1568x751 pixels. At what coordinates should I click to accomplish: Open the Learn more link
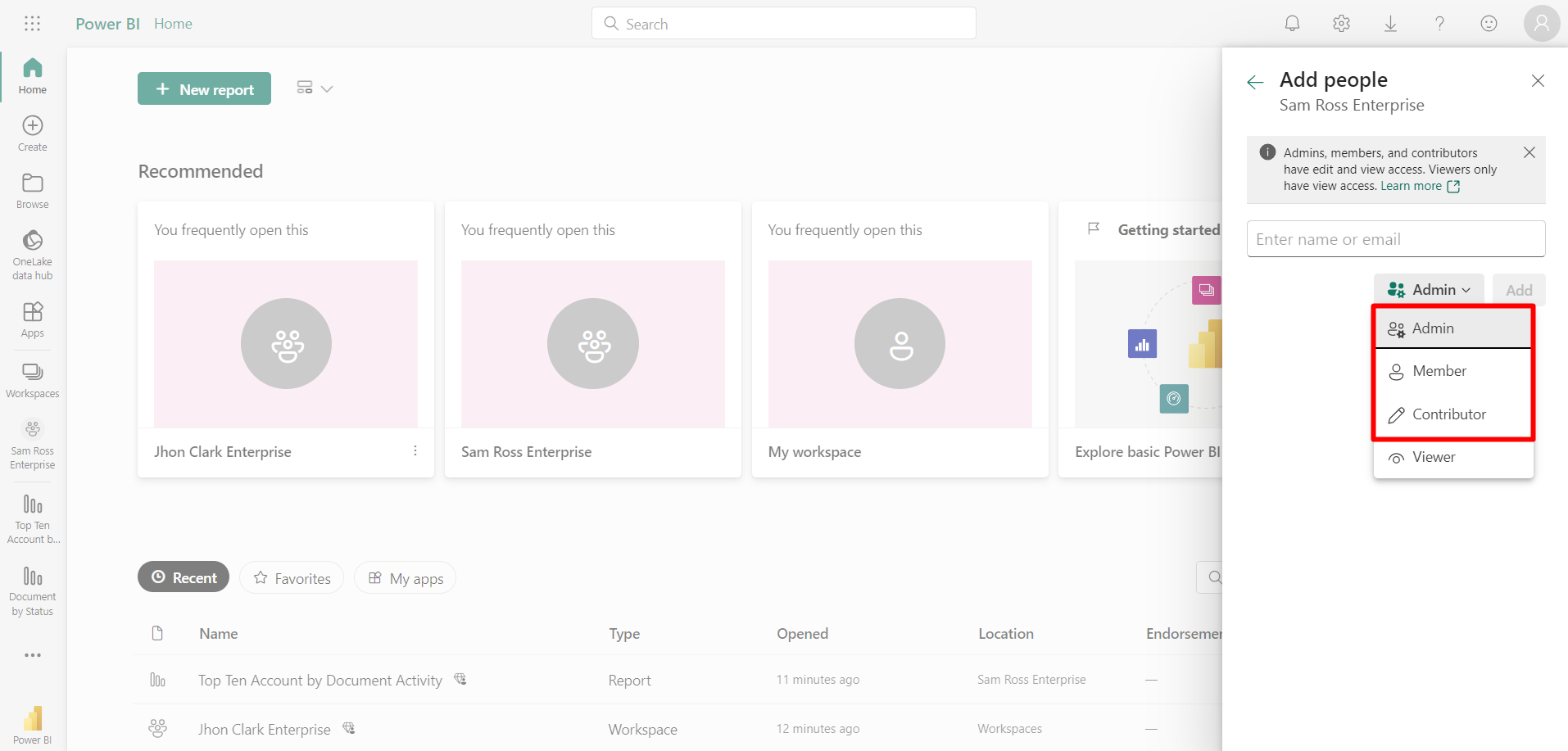pos(1420,186)
